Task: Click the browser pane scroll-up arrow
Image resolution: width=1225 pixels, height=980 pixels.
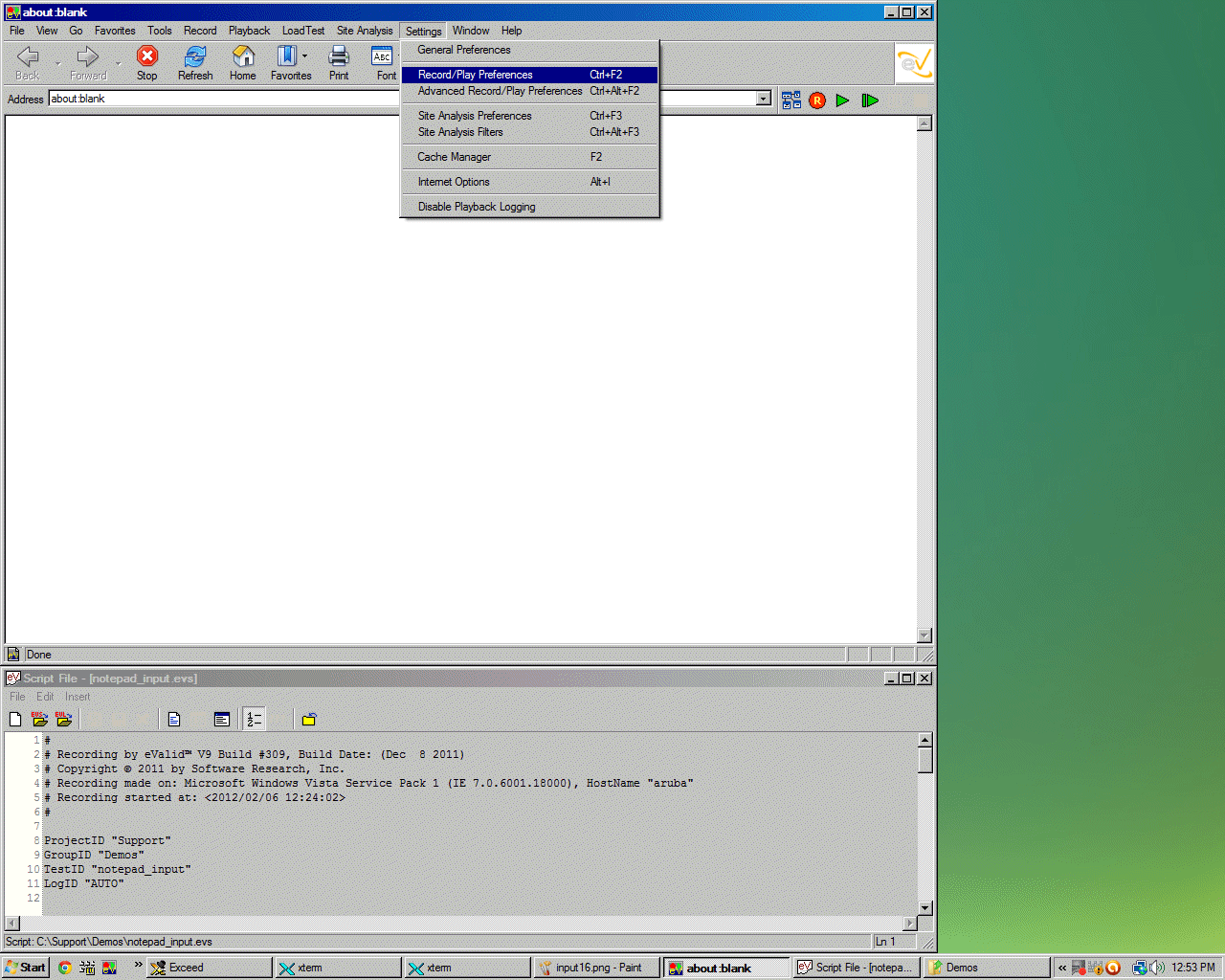Action: click(924, 123)
